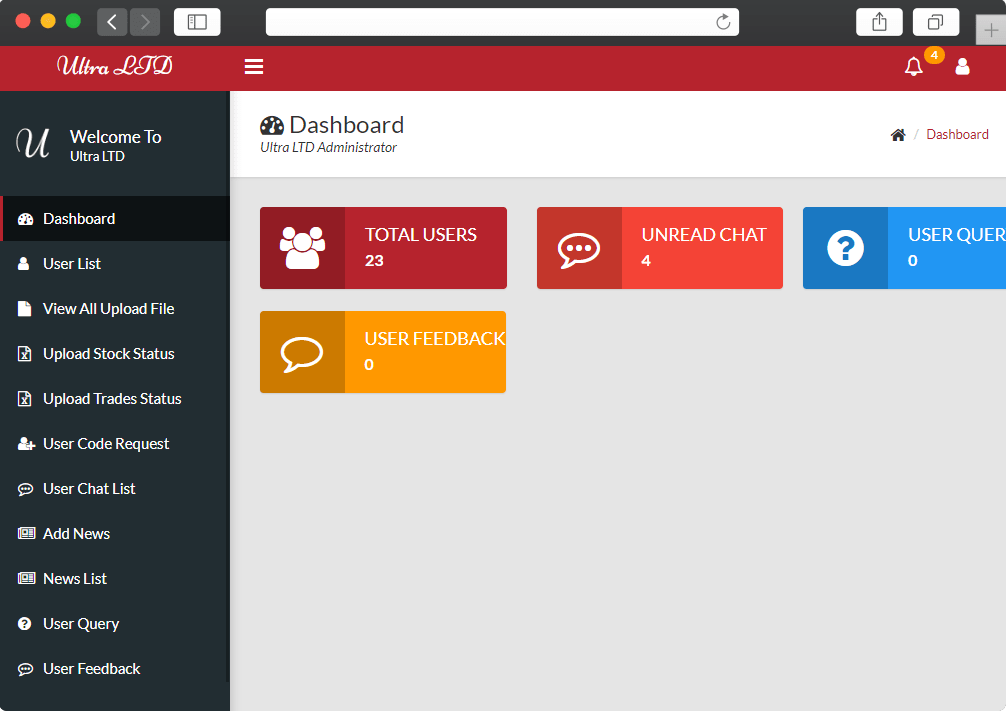
Task: Click the Total Users group icon
Action: point(302,248)
